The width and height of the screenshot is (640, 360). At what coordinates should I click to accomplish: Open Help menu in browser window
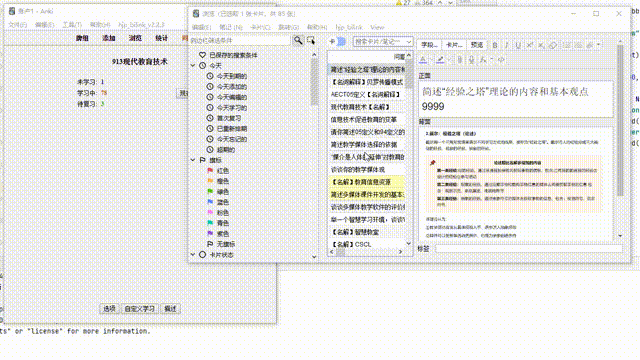(317, 27)
